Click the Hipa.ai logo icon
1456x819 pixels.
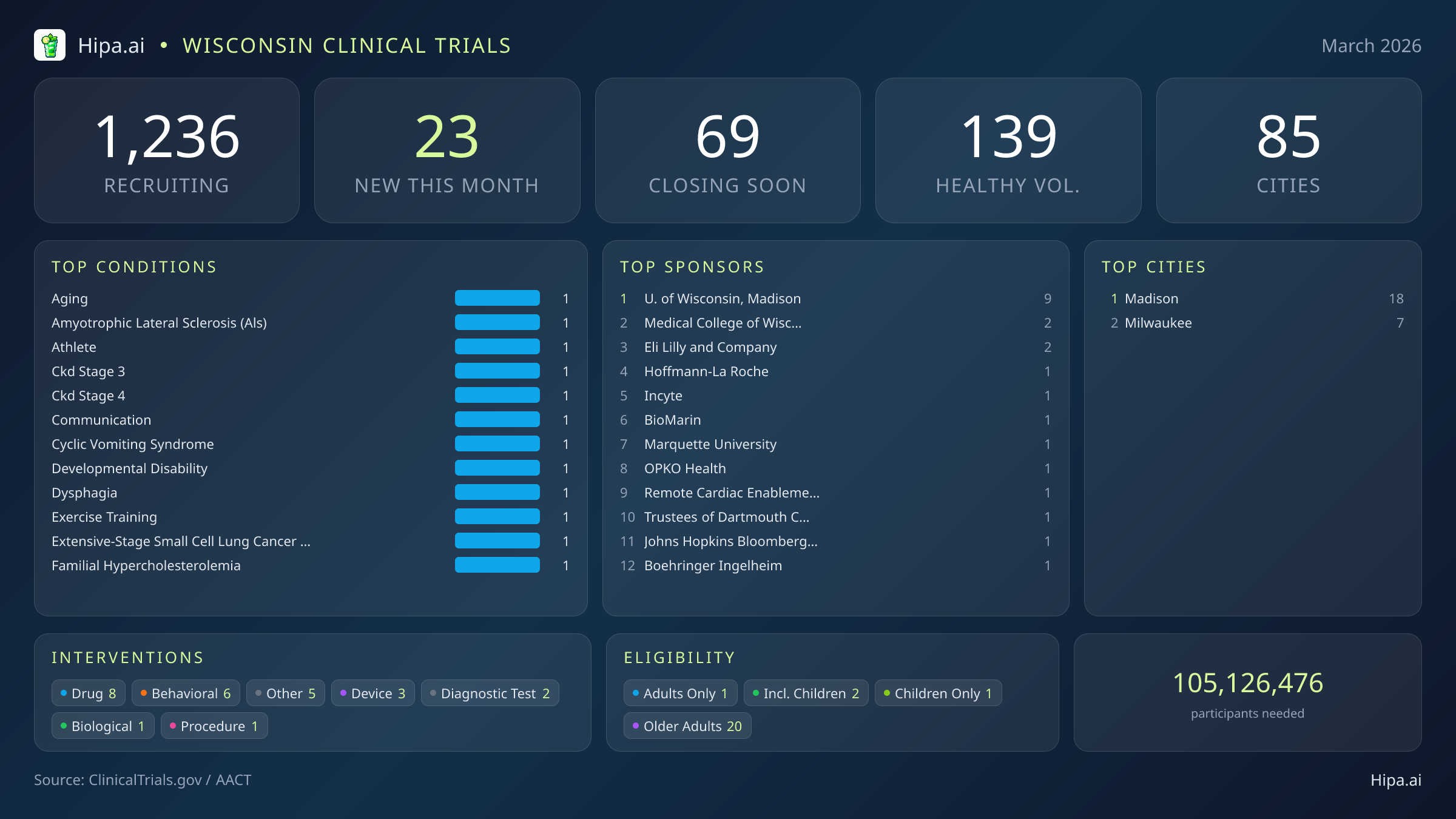pyautogui.click(x=51, y=44)
